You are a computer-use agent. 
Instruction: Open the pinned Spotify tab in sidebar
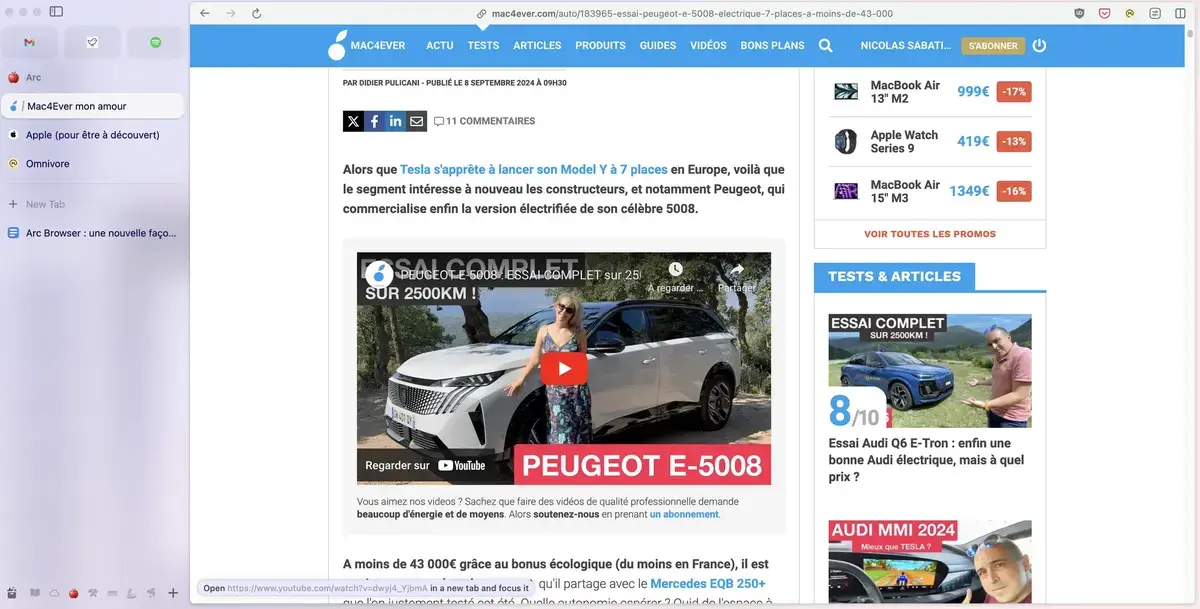point(155,42)
